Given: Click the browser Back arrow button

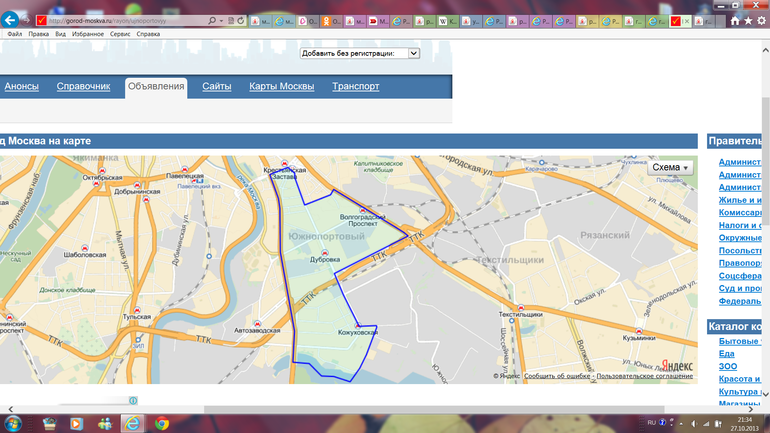Looking at the screenshot, I should click(11, 19).
